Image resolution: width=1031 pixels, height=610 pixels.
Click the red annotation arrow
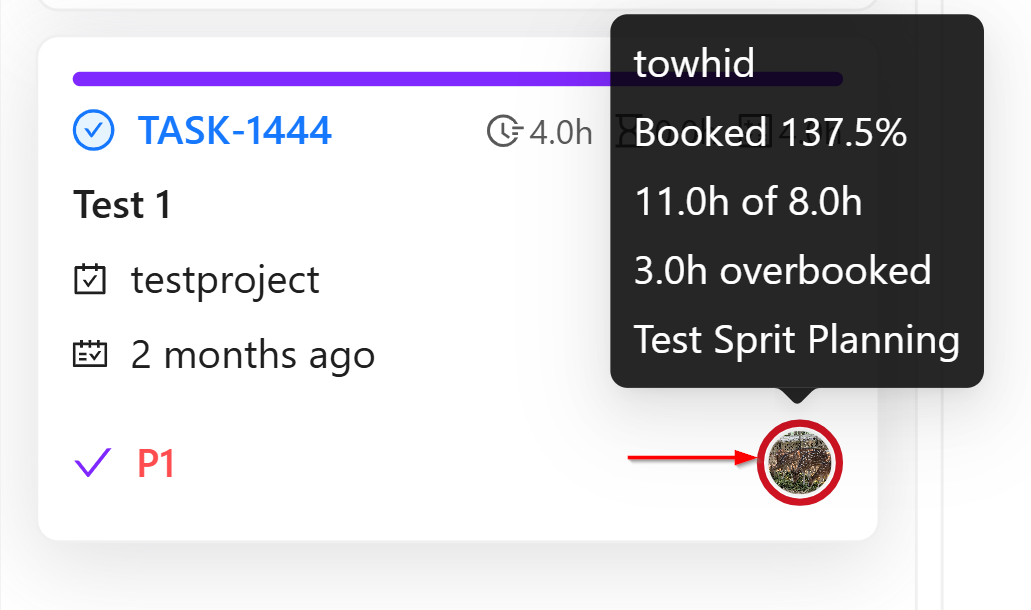[690, 458]
